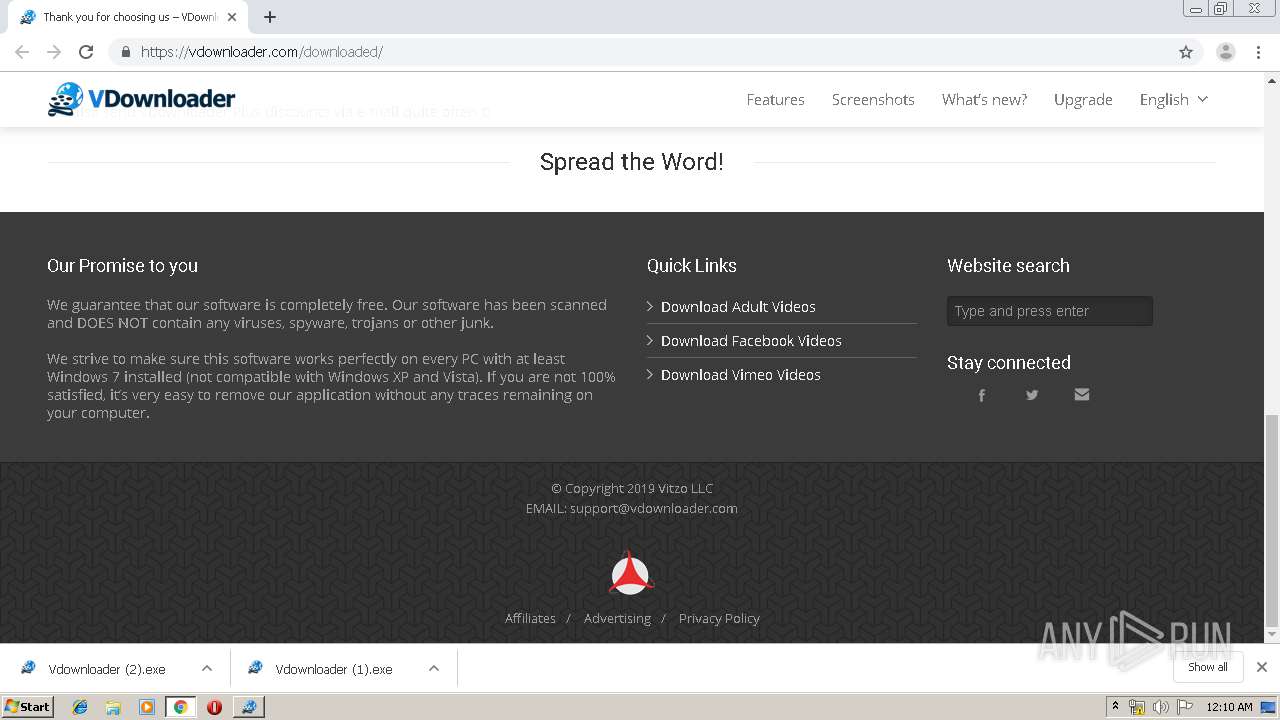Screen dimensions: 1280x720
Task: Click Show all downloads button
Action: tap(1208, 667)
